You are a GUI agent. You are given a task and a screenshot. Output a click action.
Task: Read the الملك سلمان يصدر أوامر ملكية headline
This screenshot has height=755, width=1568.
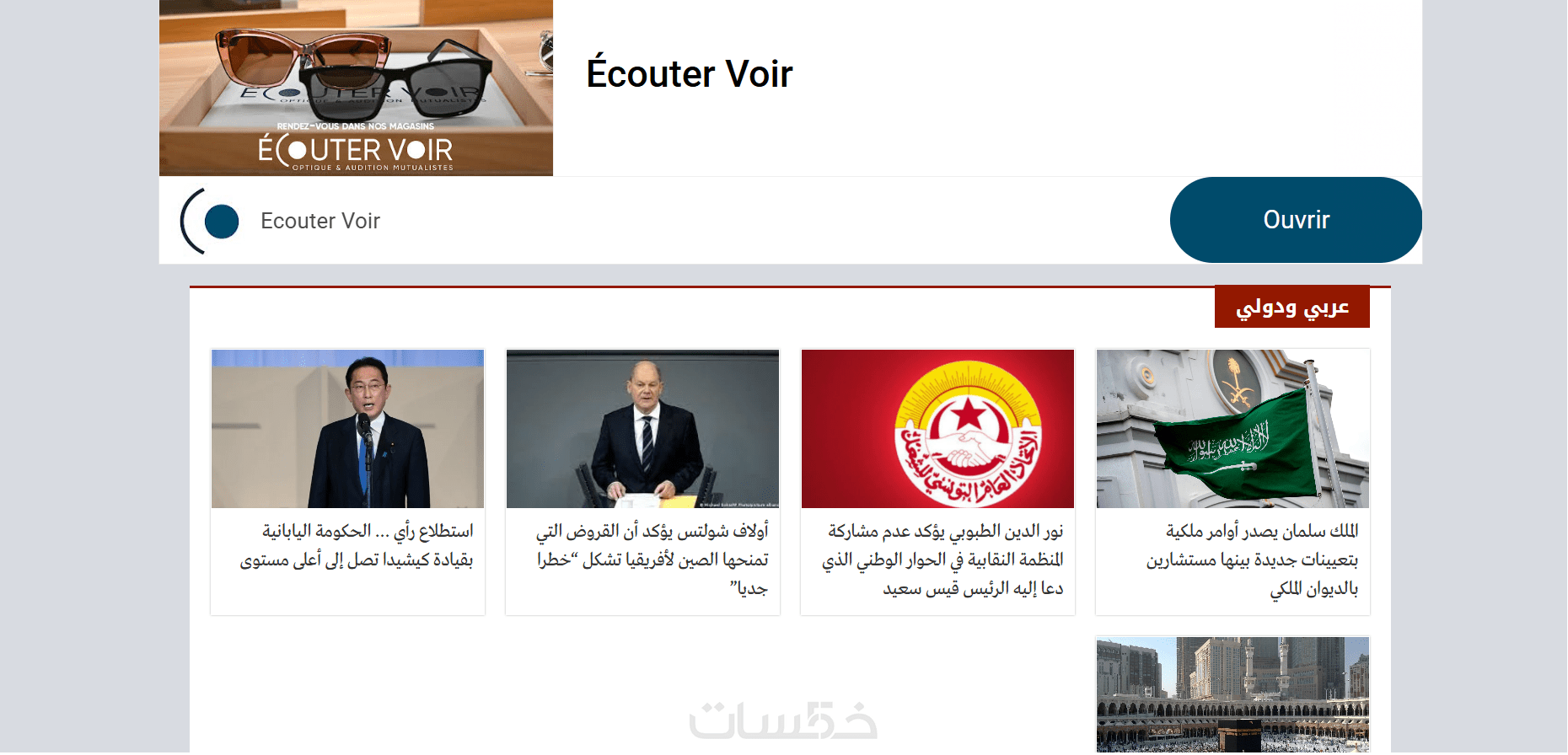click(1252, 560)
